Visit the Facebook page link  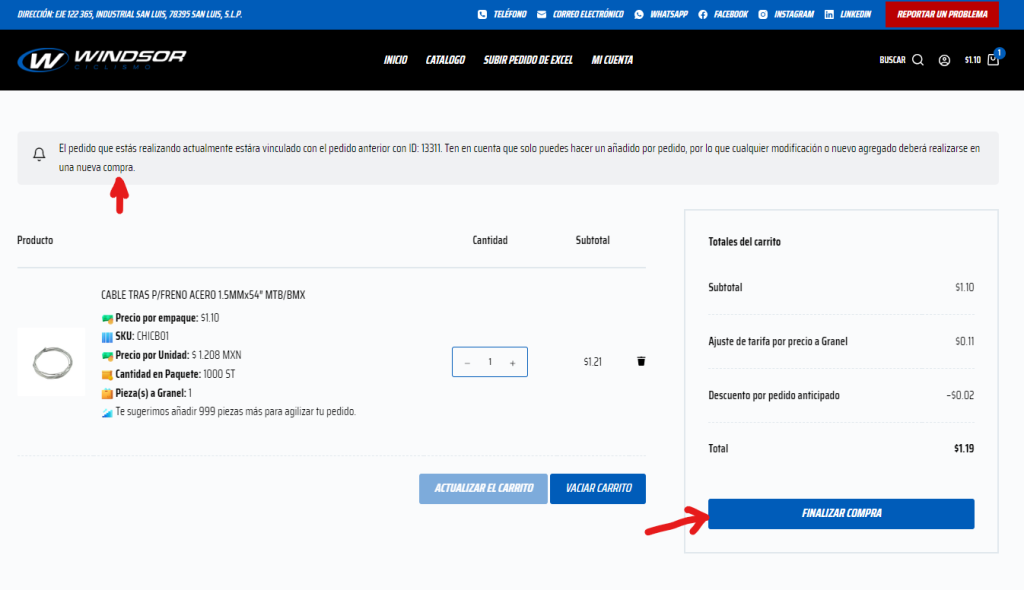pos(723,14)
